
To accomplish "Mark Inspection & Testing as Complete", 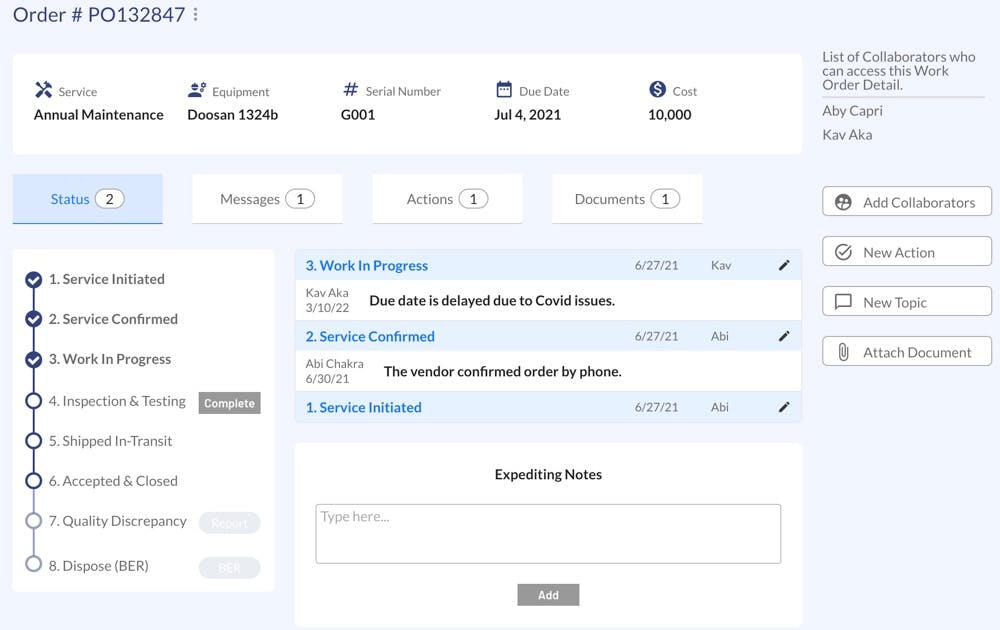I will pyautogui.click(x=229, y=403).
